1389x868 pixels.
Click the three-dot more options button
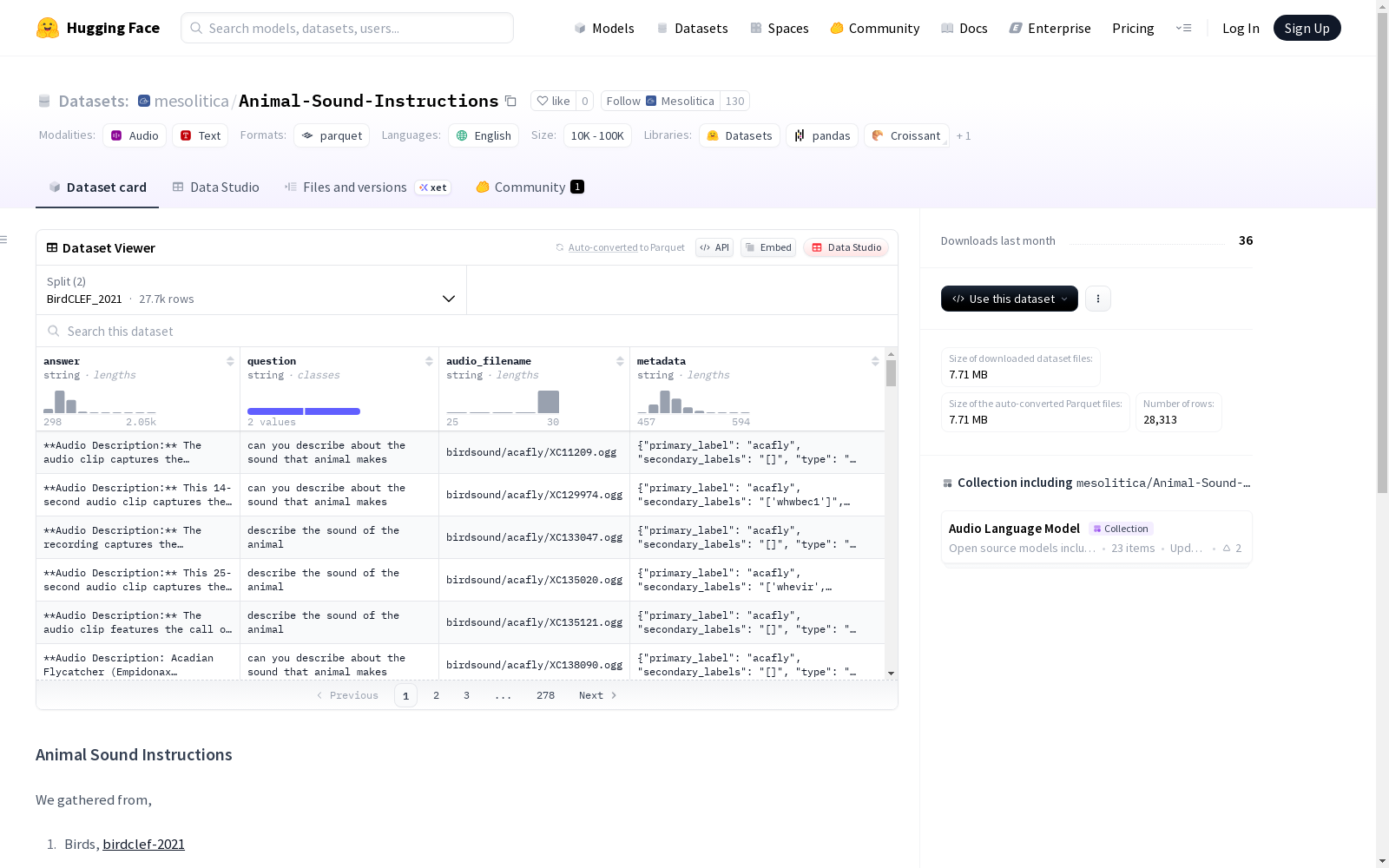tap(1098, 299)
